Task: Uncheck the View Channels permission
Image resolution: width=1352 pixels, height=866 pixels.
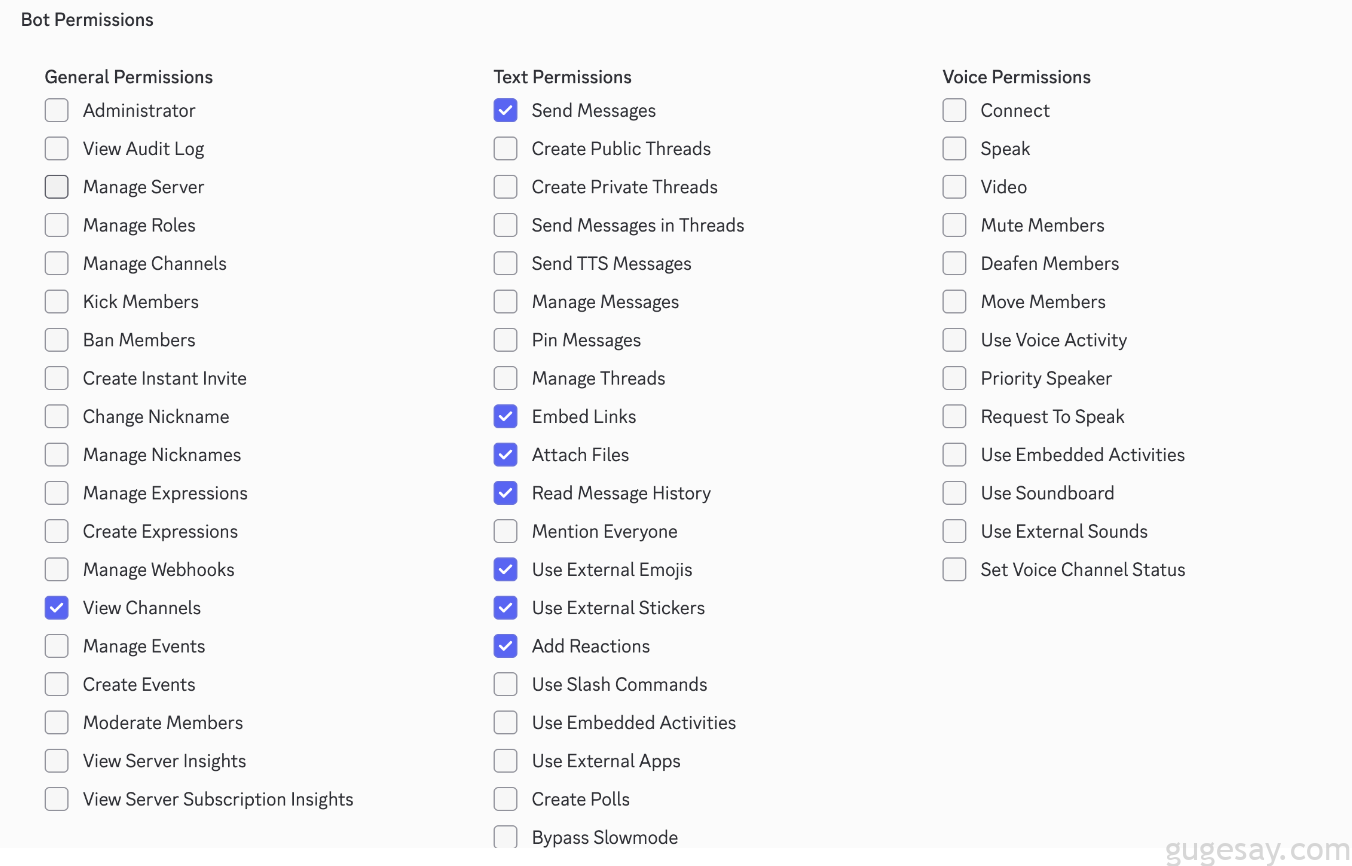Action: coord(57,608)
